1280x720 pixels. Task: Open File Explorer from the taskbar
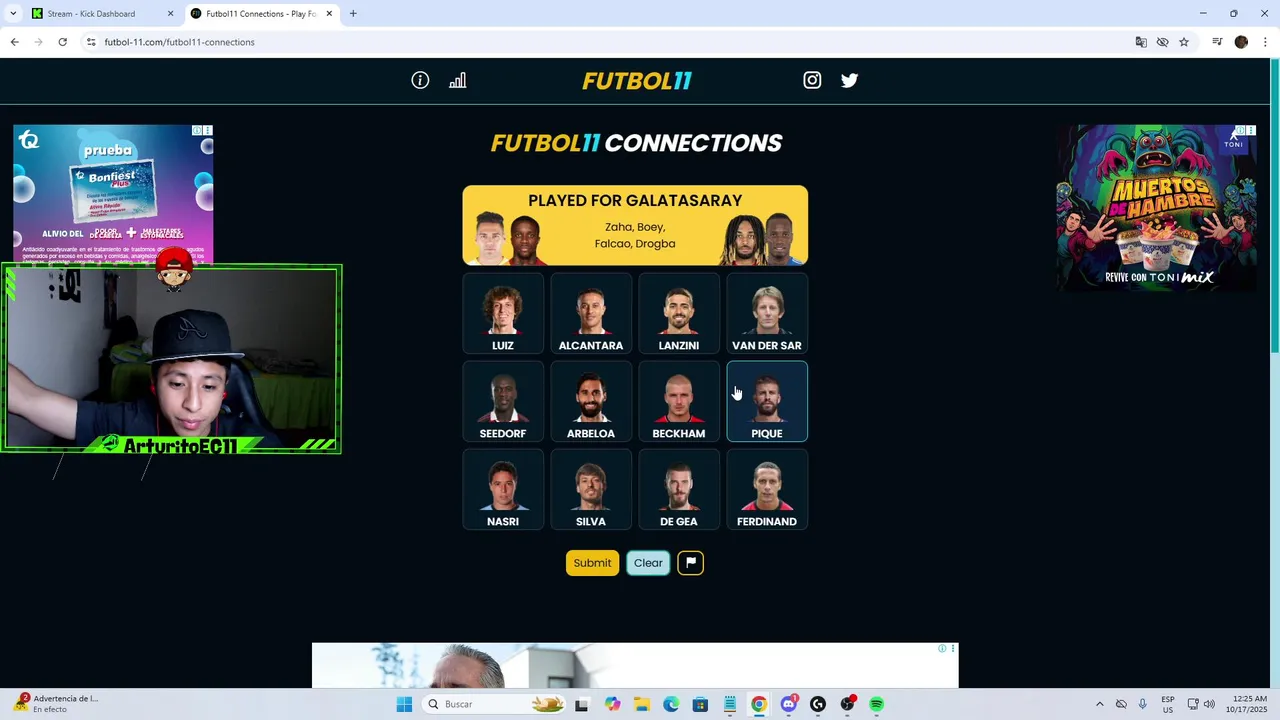coord(641,704)
